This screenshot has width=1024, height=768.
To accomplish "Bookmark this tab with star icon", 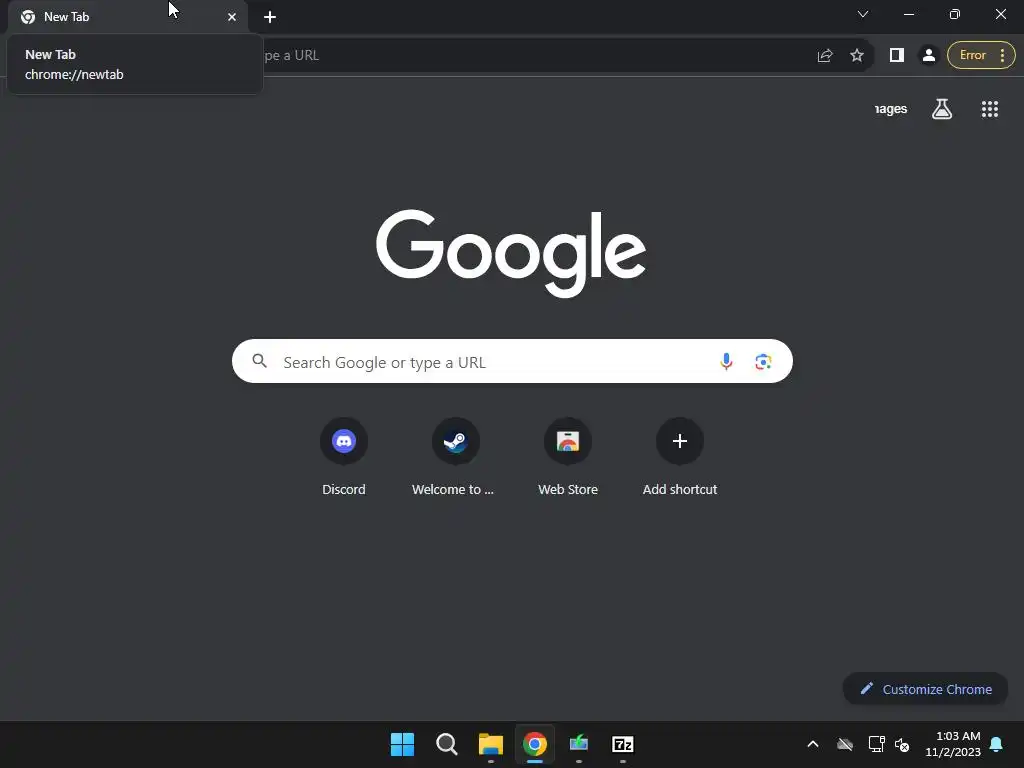I will [x=857, y=56].
